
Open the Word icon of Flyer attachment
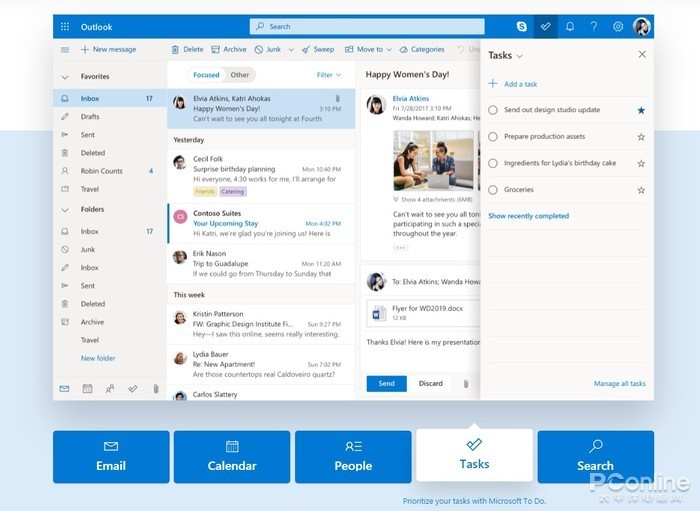point(379,313)
